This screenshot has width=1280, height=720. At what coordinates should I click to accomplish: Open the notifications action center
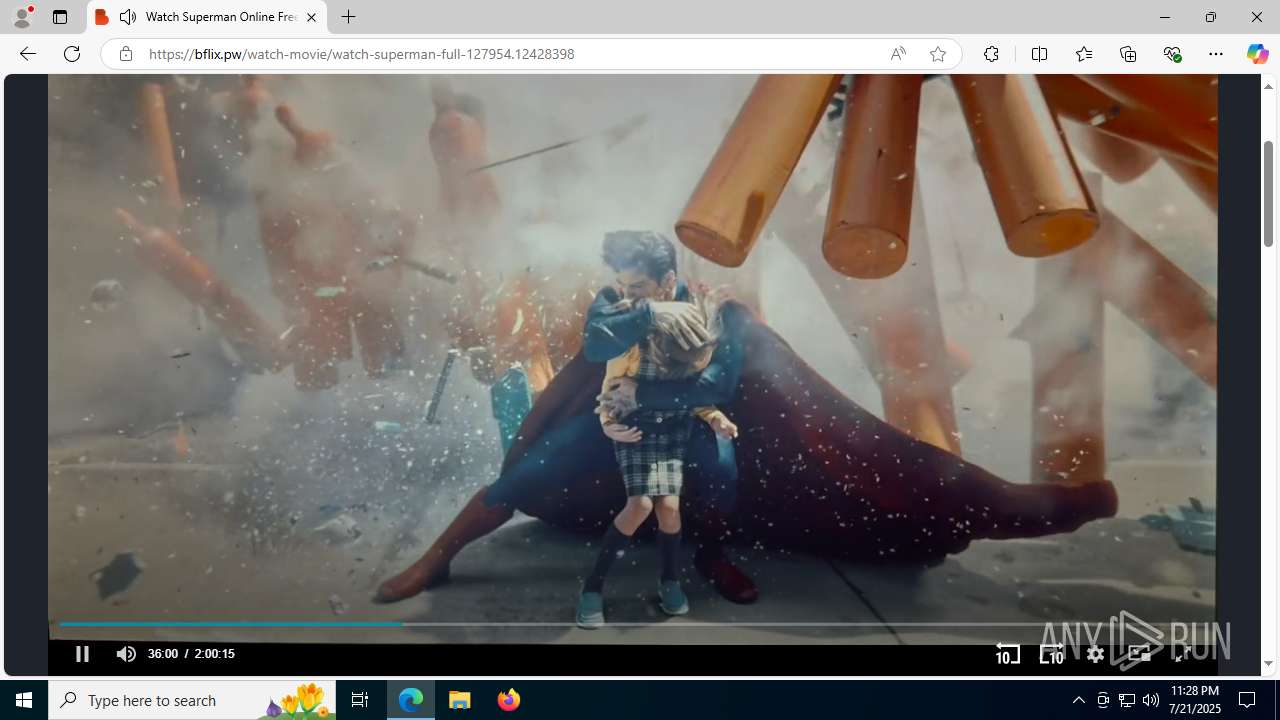(1248, 700)
